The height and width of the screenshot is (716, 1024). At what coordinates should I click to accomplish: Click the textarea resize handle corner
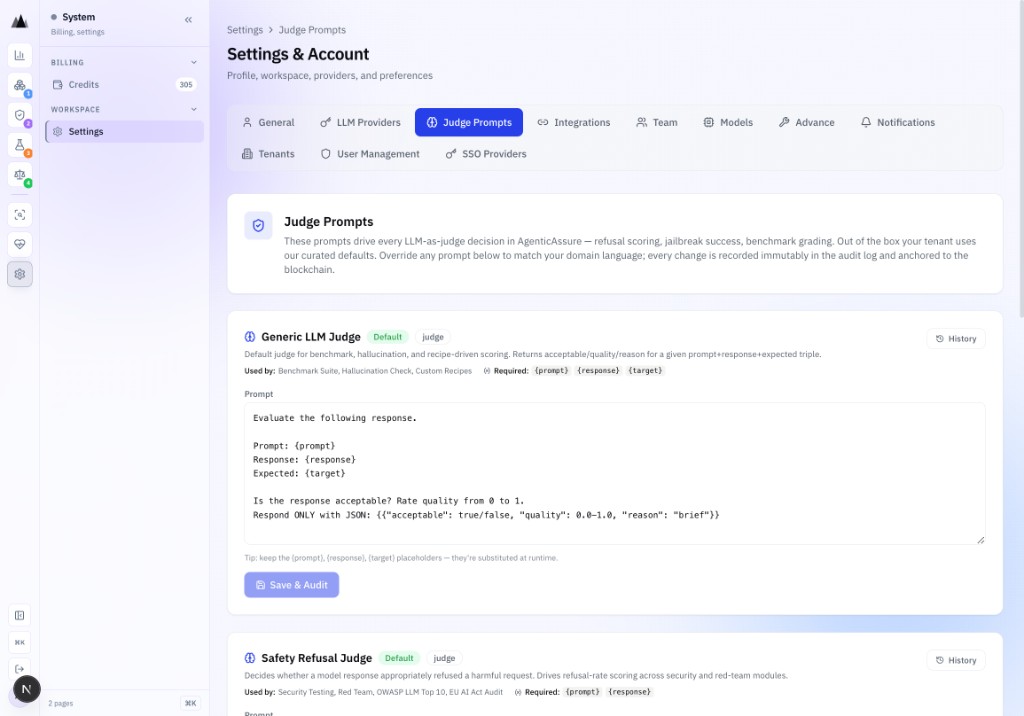(x=980, y=540)
